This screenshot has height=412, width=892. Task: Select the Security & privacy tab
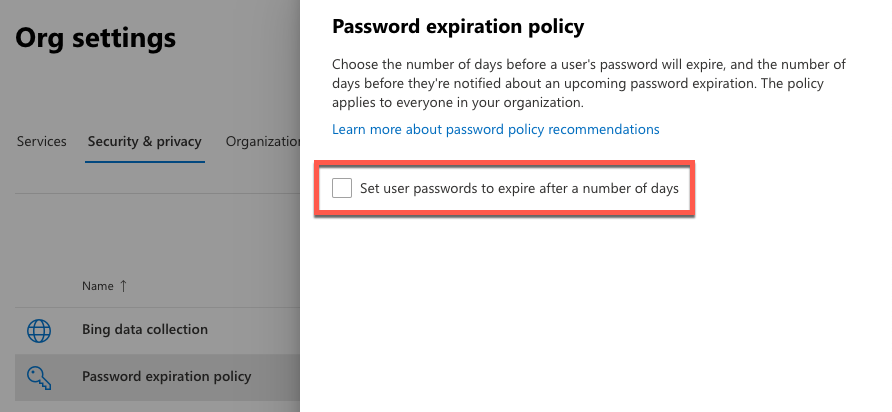click(x=144, y=141)
